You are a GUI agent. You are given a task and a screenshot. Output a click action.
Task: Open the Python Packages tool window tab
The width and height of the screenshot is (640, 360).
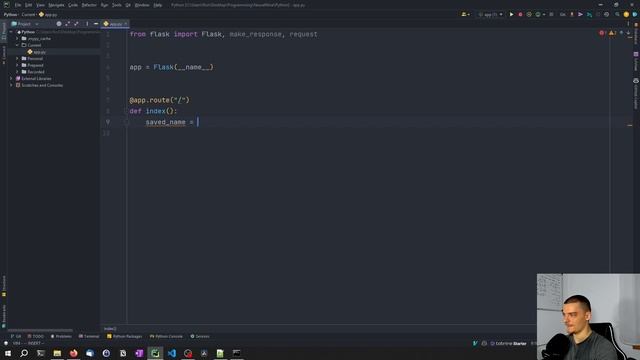click(124, 336)
